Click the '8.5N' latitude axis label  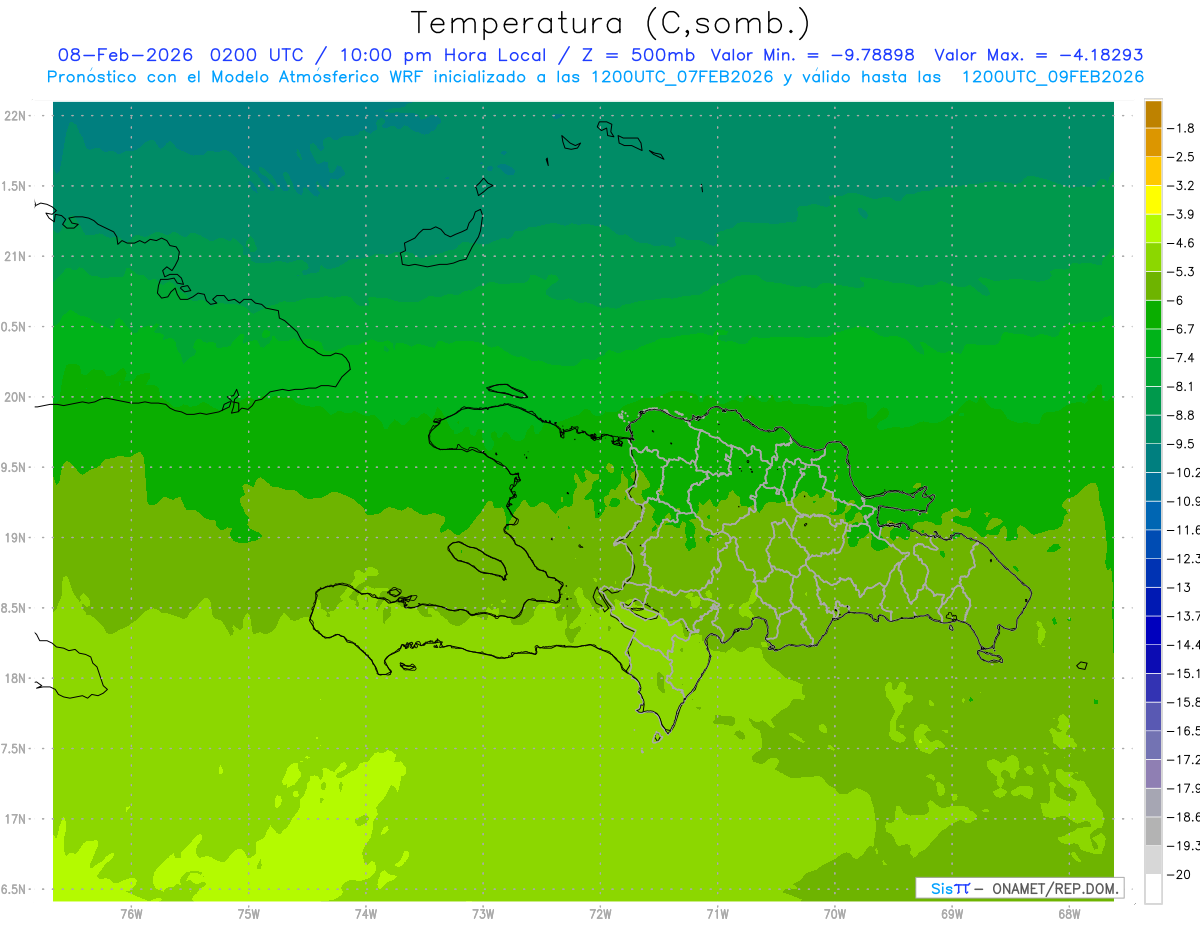[15, 608]
